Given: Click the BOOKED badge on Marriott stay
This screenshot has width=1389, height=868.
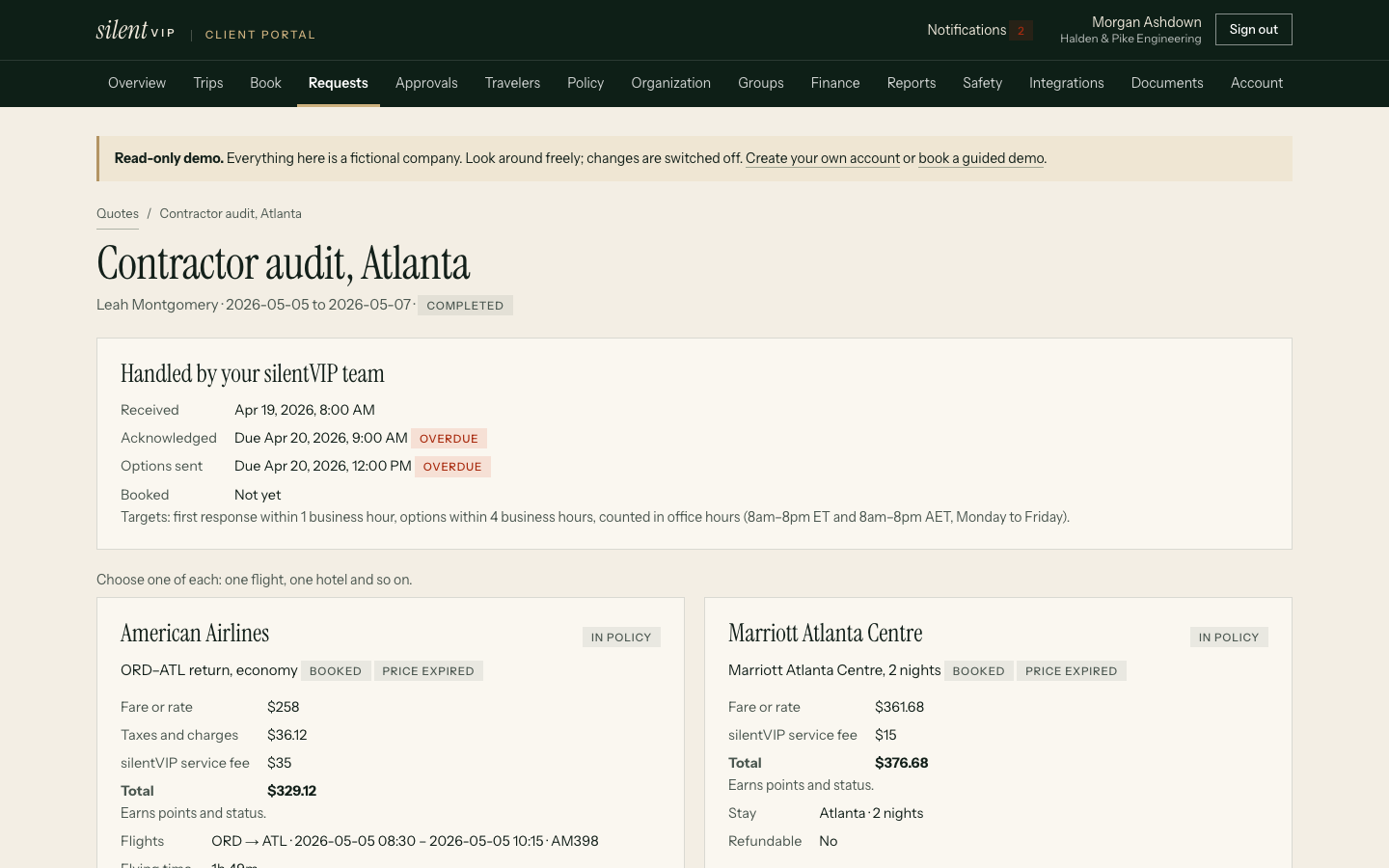Looking at the screenshot, I should tap(978, 671).
